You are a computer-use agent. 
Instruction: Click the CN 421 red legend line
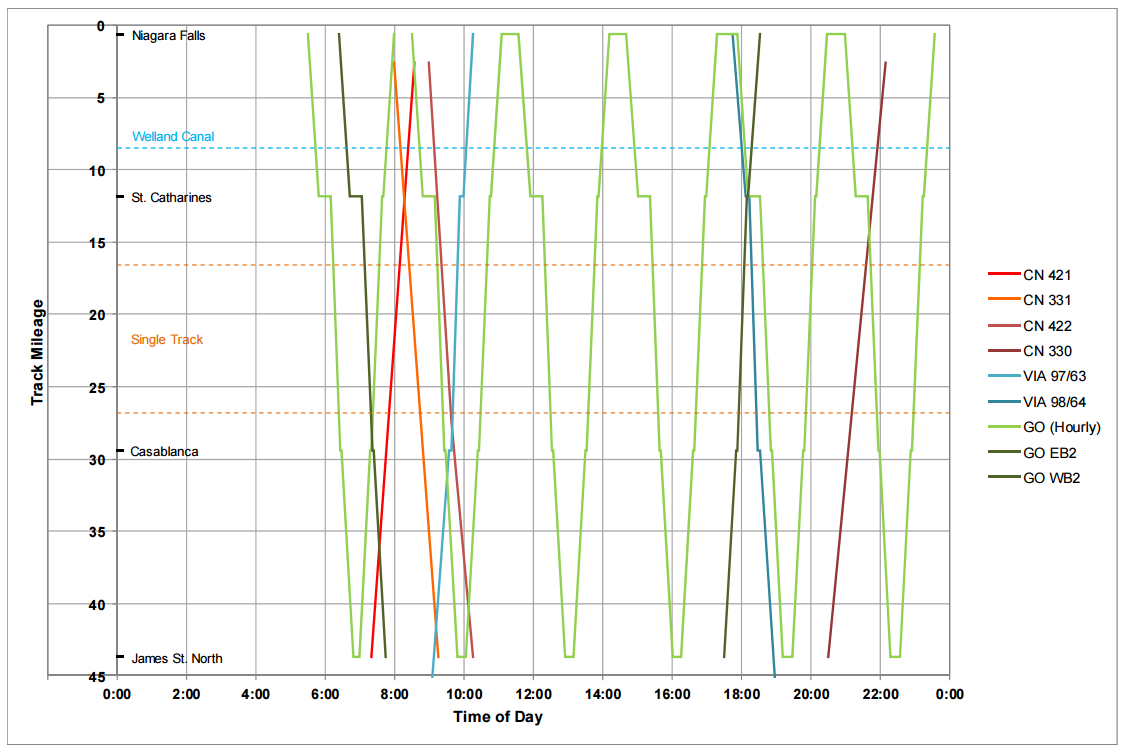point(1001,274)
